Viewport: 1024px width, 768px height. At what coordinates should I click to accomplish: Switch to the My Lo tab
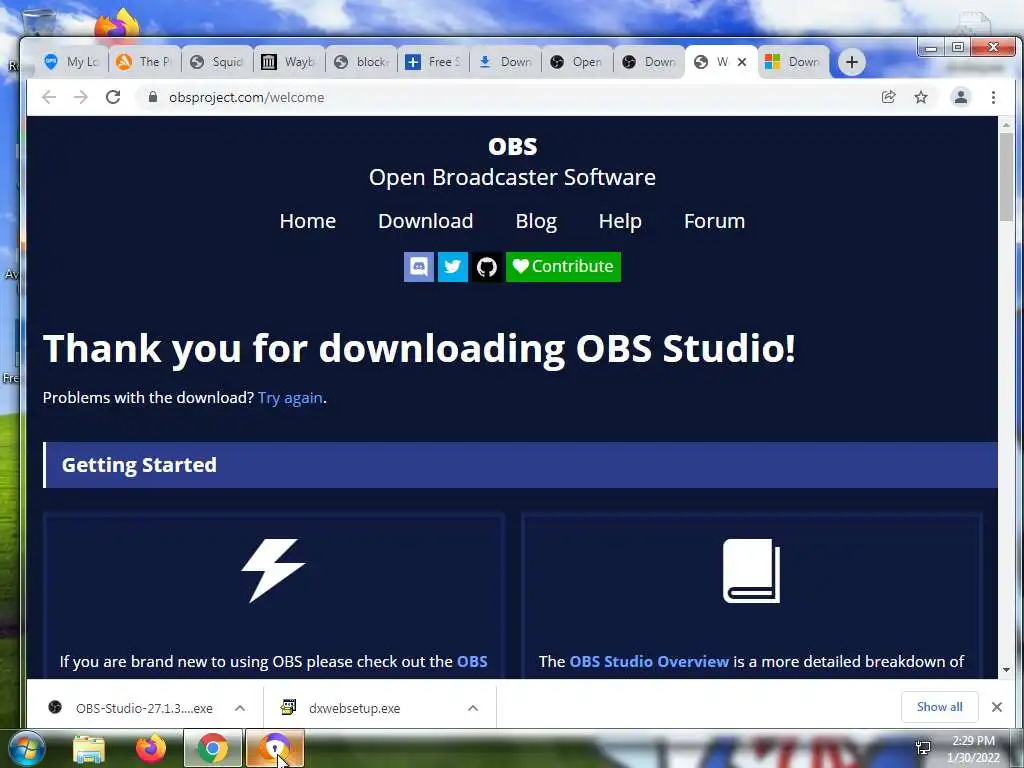click(x=71, y=62)
